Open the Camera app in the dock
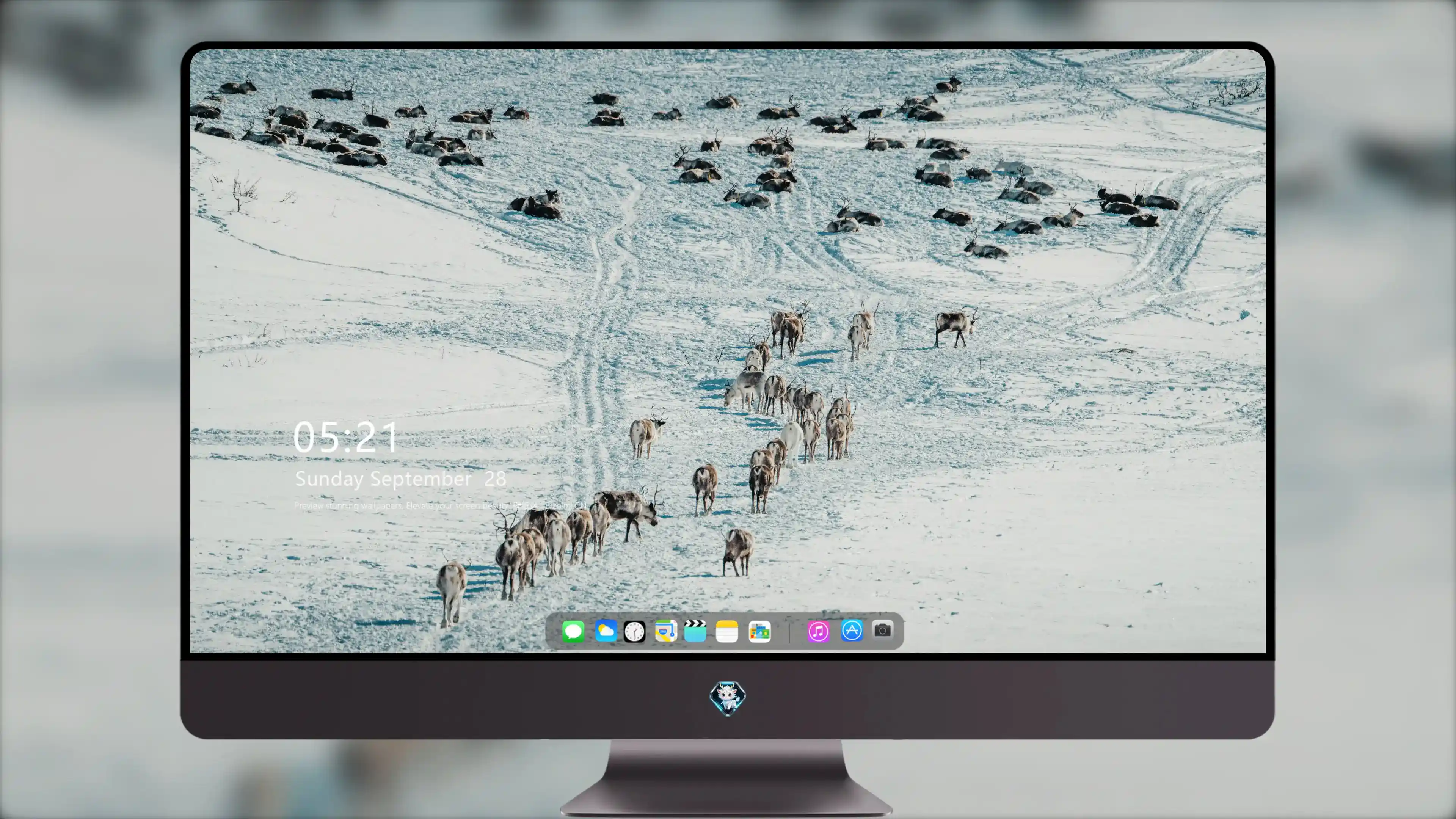The width and height of the screenshot is (1456, 819). point(882,630)
